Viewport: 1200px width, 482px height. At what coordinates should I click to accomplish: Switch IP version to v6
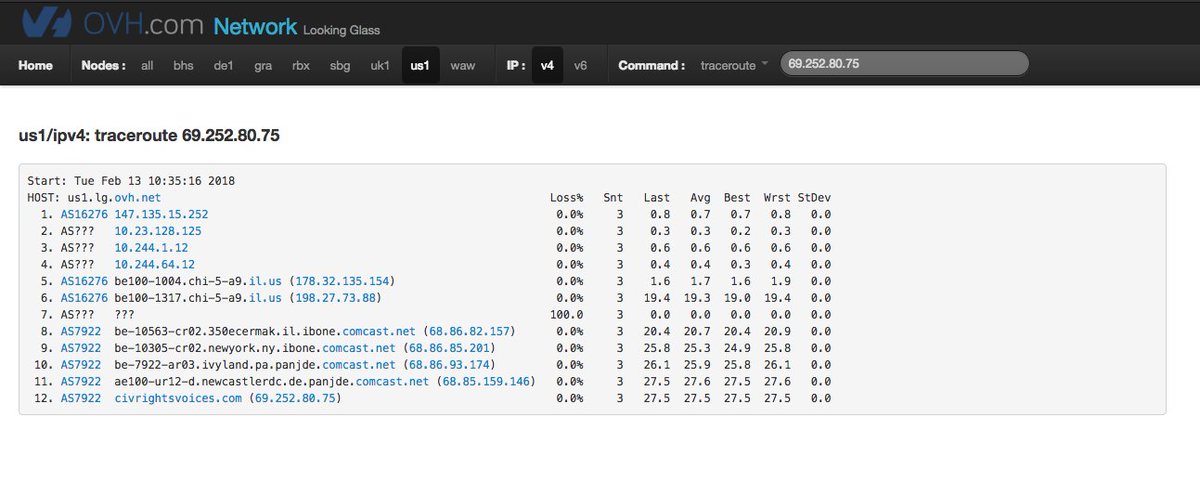[580, 65]
